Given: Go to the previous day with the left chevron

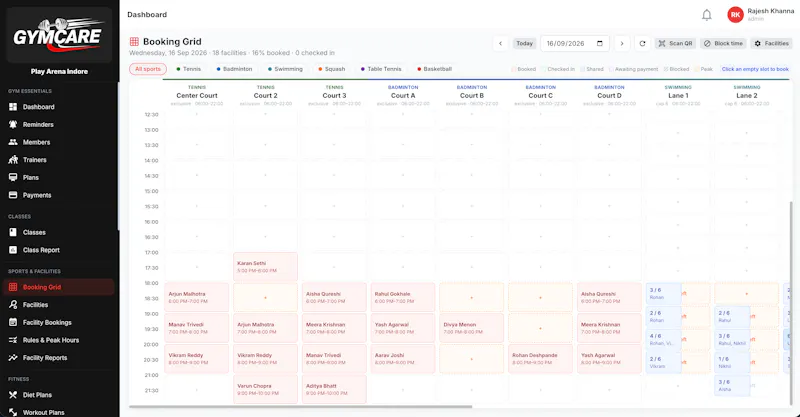Looking at the screenshot, I should 501,43.
